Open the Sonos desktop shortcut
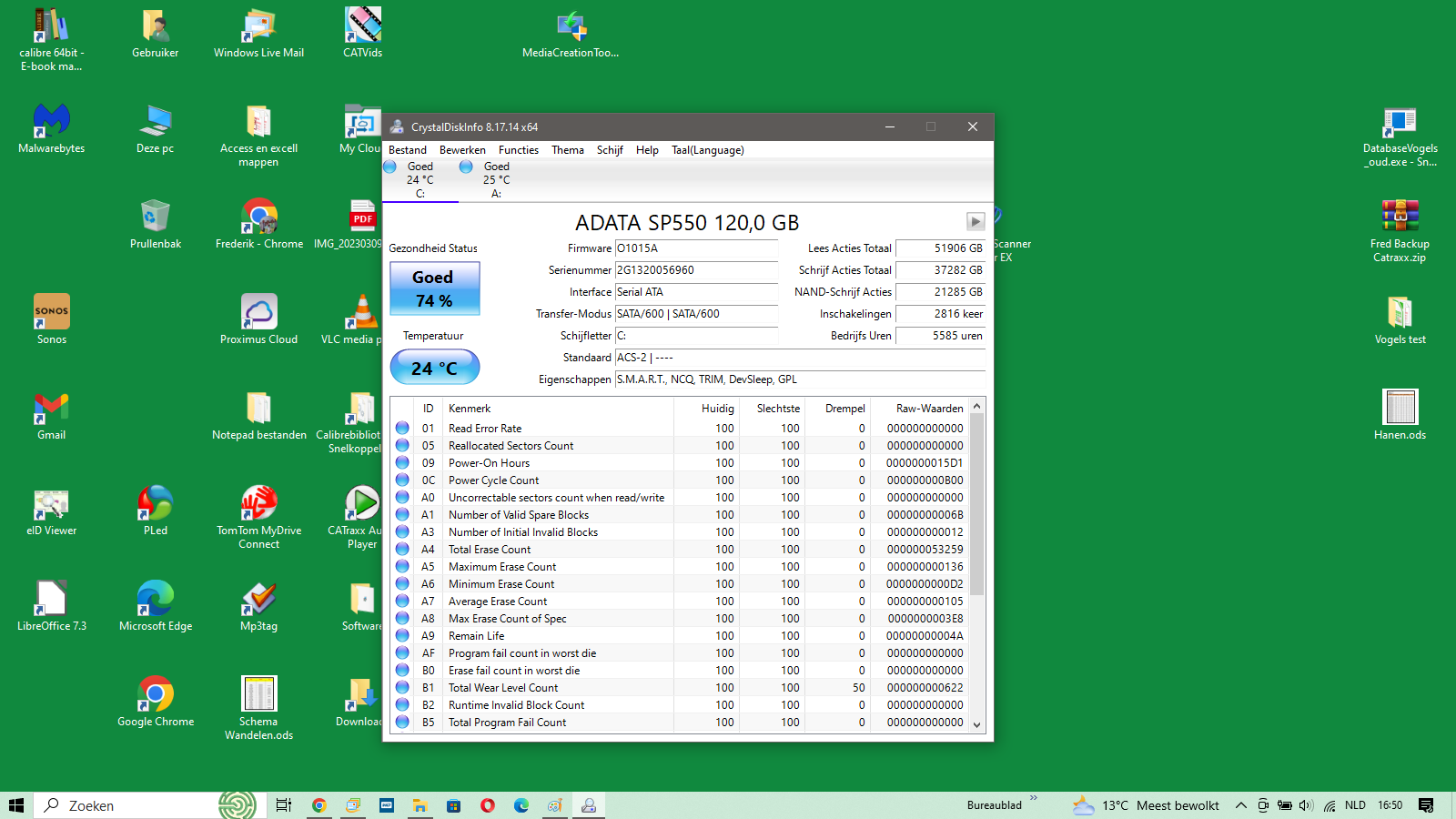The height and width of the screenshot is (819, 1456). [52, 320]
